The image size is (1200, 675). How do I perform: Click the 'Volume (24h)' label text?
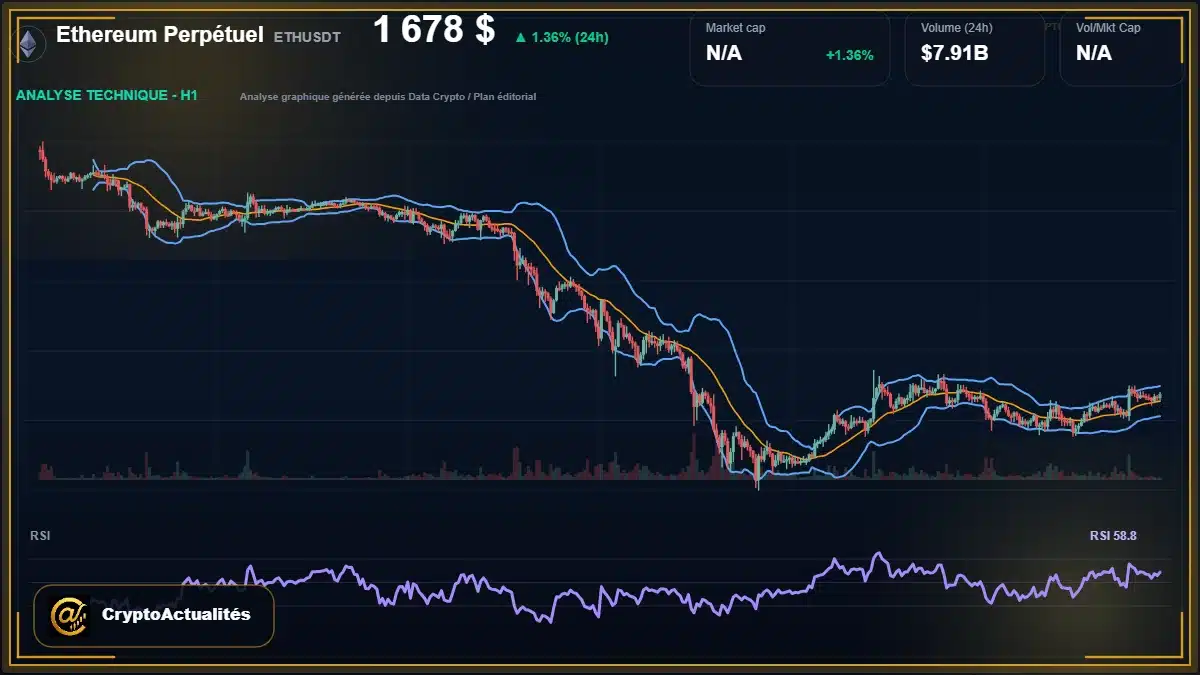pos(955,28)
